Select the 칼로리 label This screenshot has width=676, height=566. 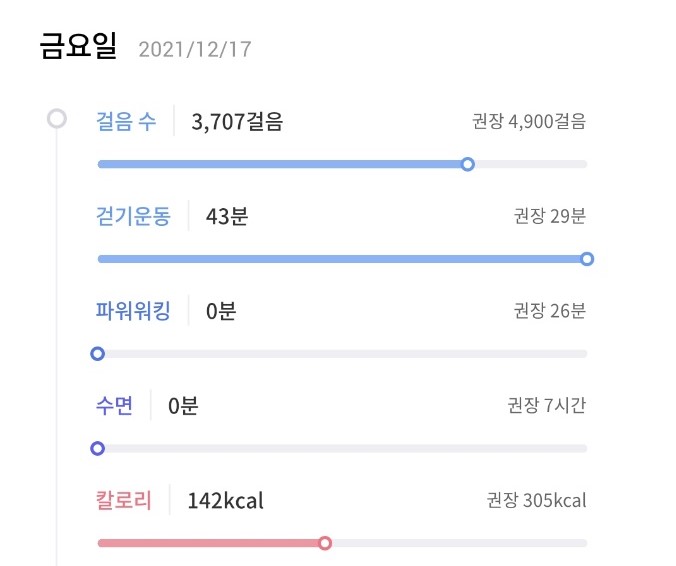(123, 500)
